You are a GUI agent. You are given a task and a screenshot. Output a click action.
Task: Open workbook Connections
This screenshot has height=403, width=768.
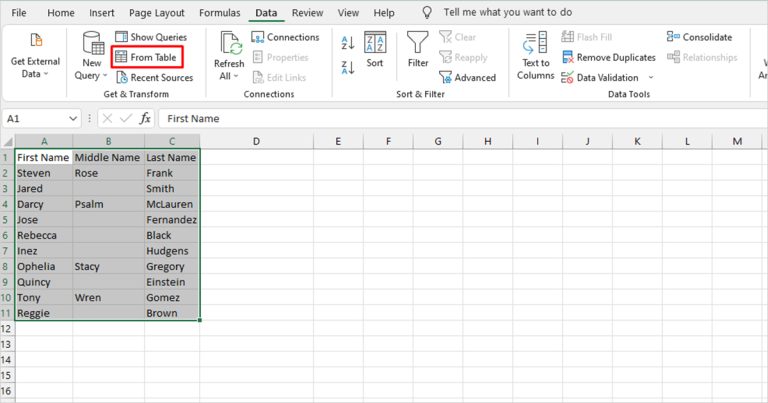(285, 37)
